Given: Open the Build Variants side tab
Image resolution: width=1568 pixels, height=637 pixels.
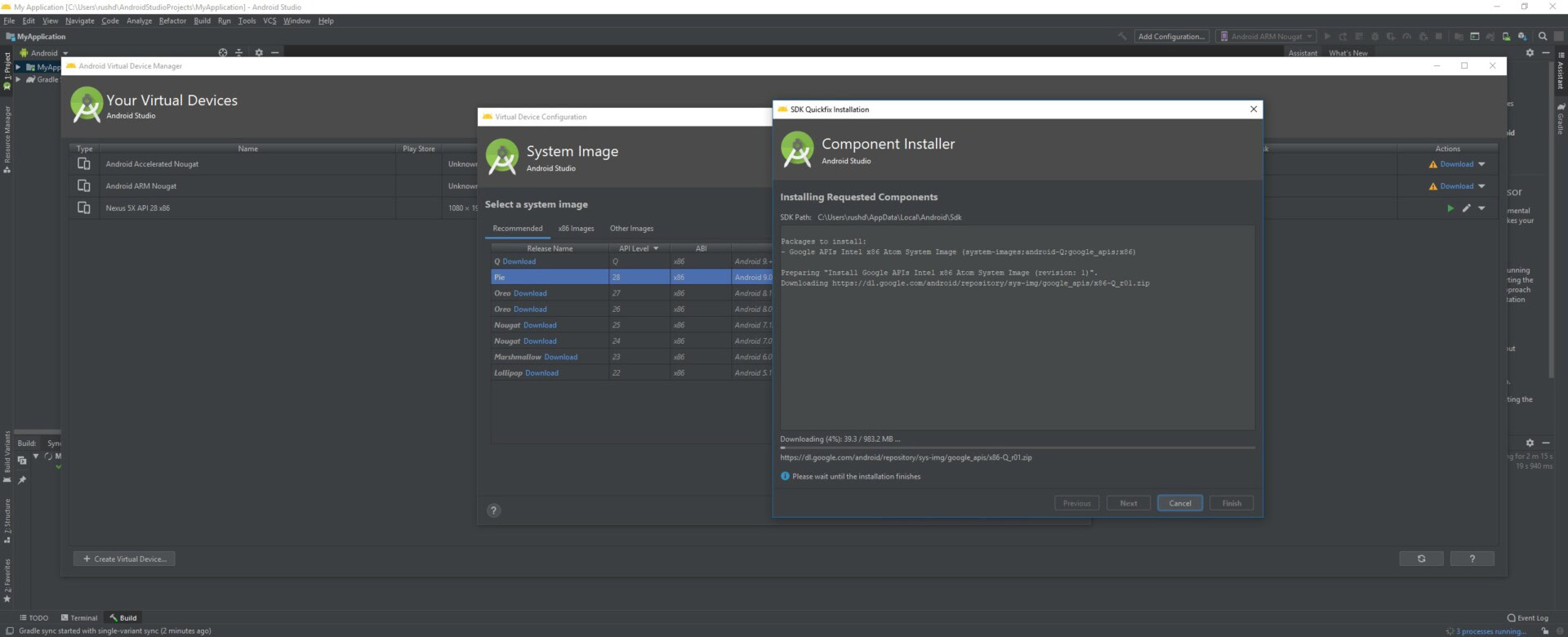Looking at the screenshot, I should pyautogui.click(x=7, y=457).
